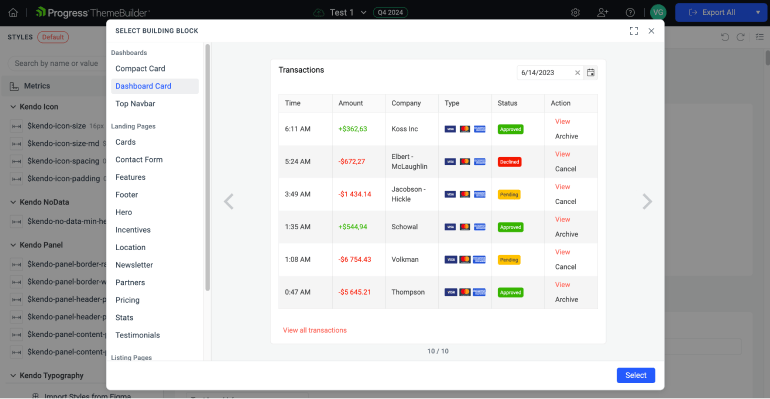Click card icons in the Koss Inc row
Screen dimensions: 770x399
coord(465,129)
